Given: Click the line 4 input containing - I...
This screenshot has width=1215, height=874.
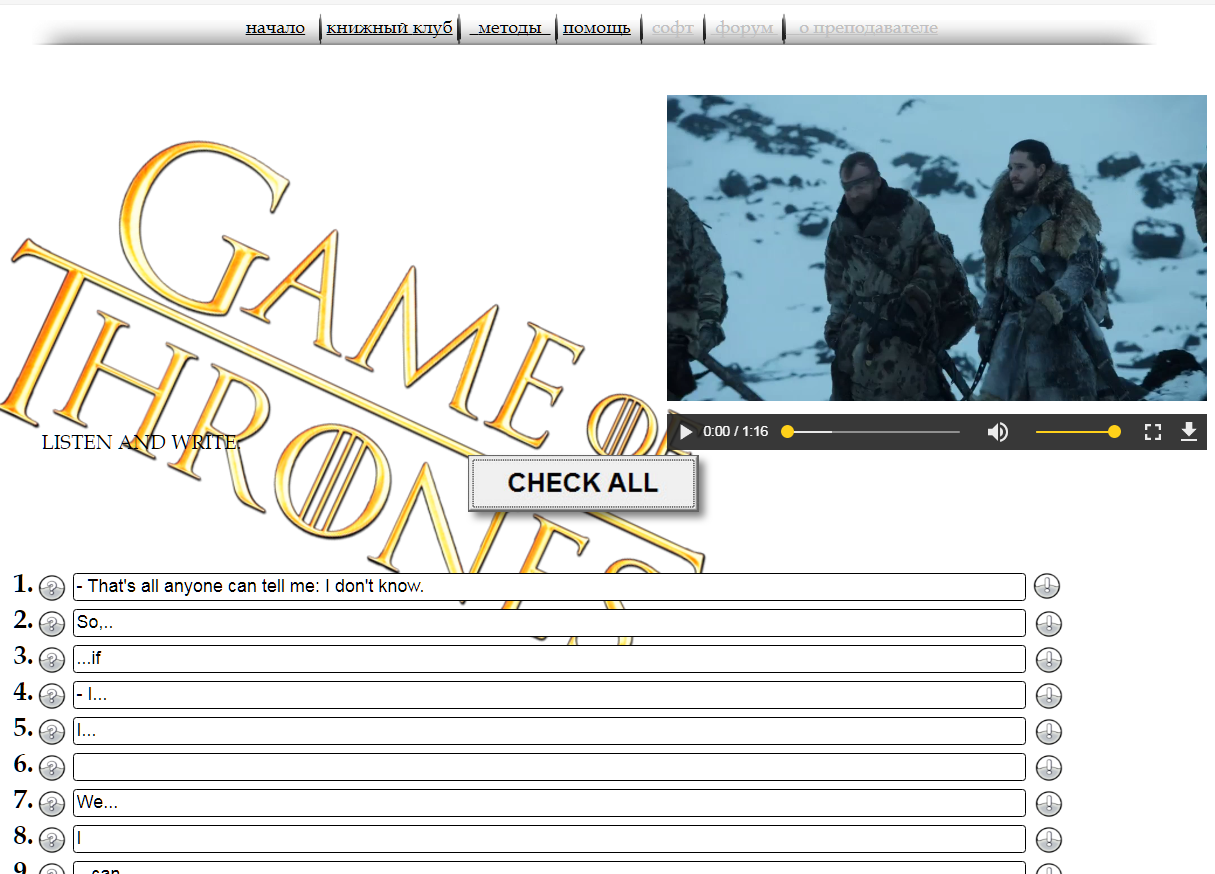Looking at the screenshot, I should [x=549, y=695].
